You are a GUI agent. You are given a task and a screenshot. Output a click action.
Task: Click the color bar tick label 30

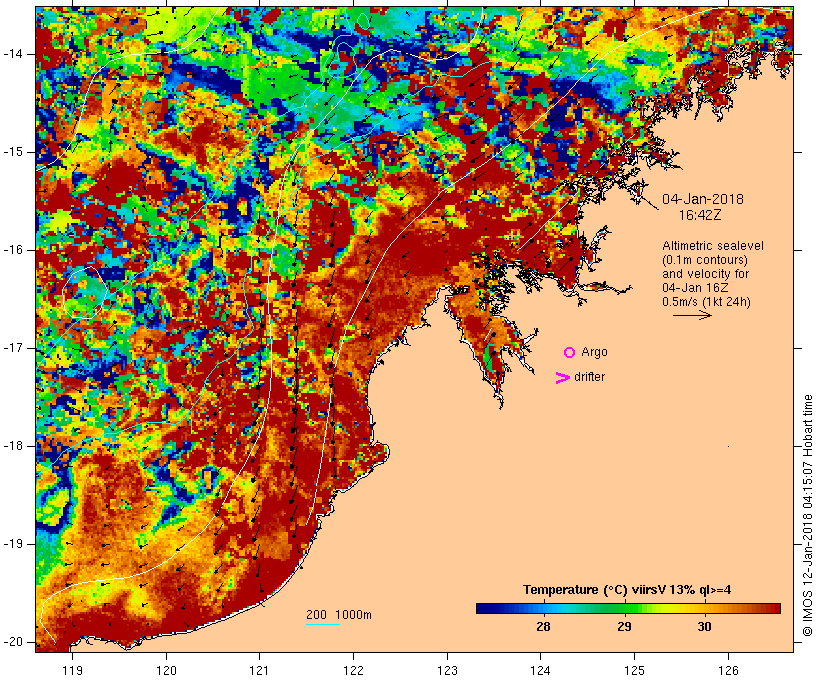(704, 626)
